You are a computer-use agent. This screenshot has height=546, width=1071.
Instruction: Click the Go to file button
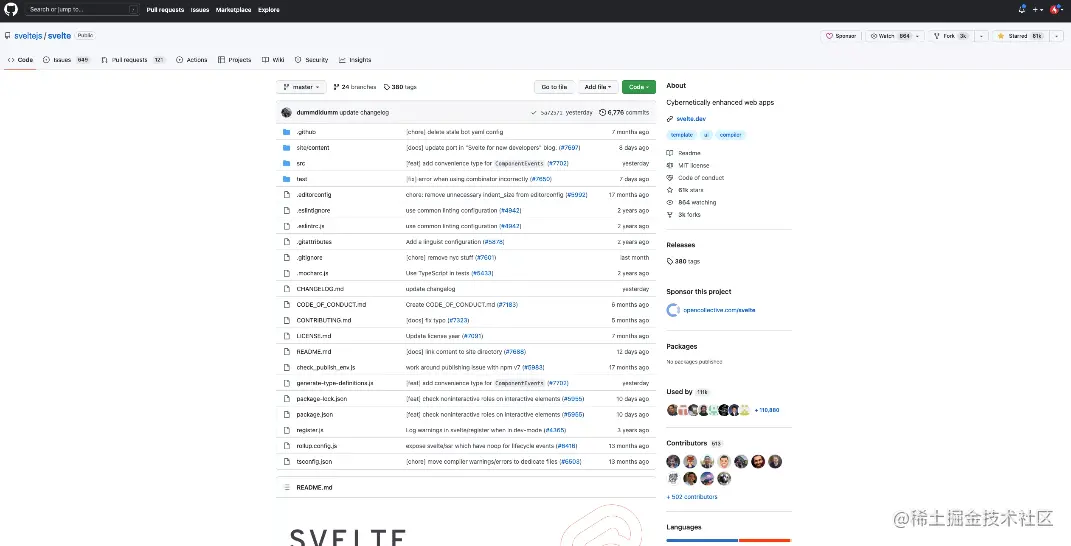coord(554,87)
